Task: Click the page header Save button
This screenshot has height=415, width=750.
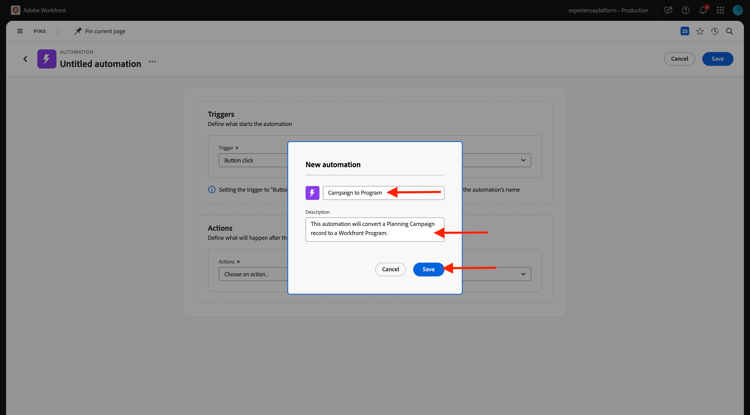Action: [x=717, y=59]
